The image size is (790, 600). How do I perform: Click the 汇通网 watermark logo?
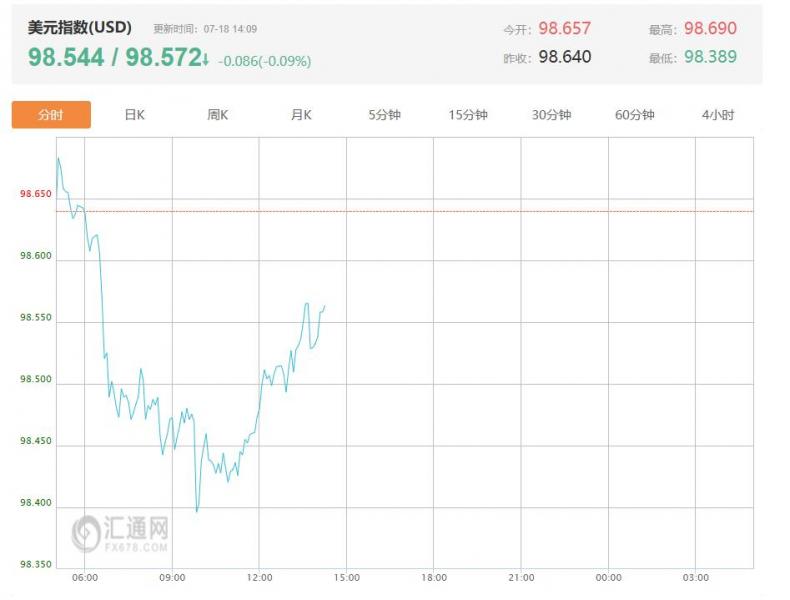[x=121, y=533]
